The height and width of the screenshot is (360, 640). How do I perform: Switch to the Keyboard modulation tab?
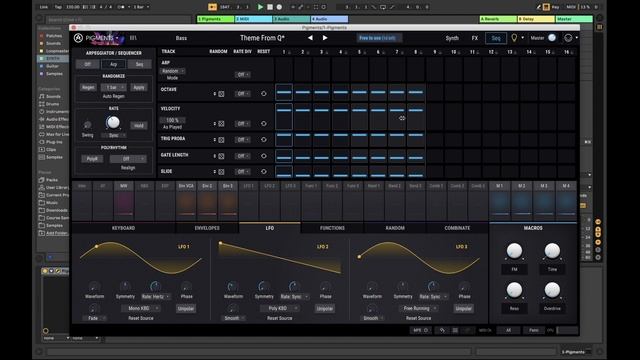pos(123,228)
